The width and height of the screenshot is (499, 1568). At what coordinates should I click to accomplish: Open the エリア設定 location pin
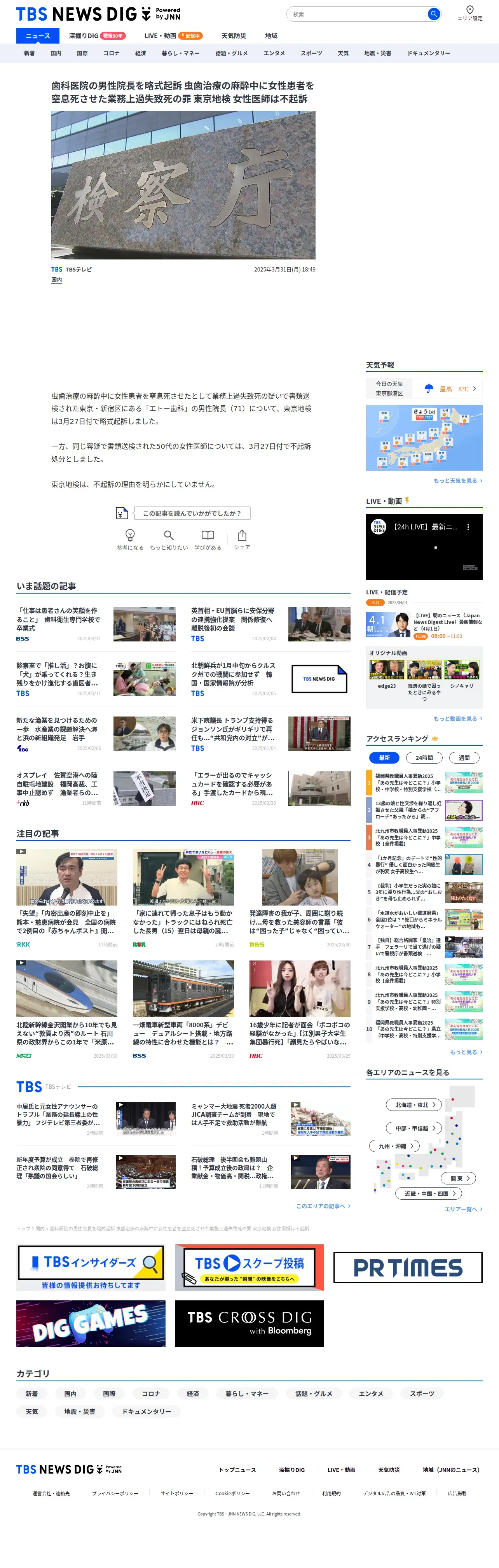[x=469, y=13]
